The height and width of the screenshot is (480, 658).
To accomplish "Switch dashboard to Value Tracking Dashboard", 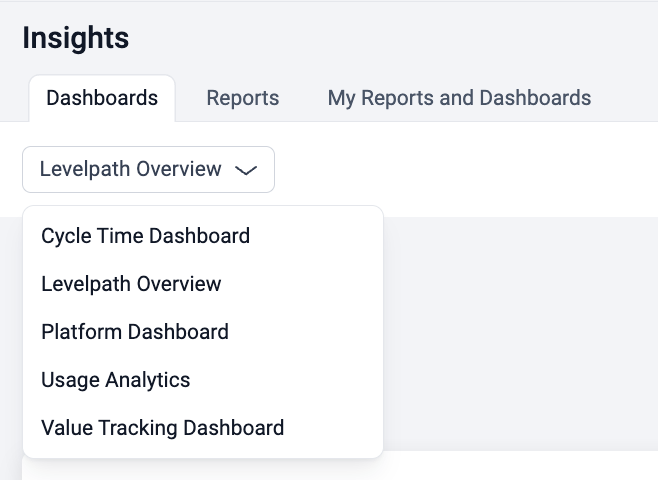I will [x=162, y=428].
